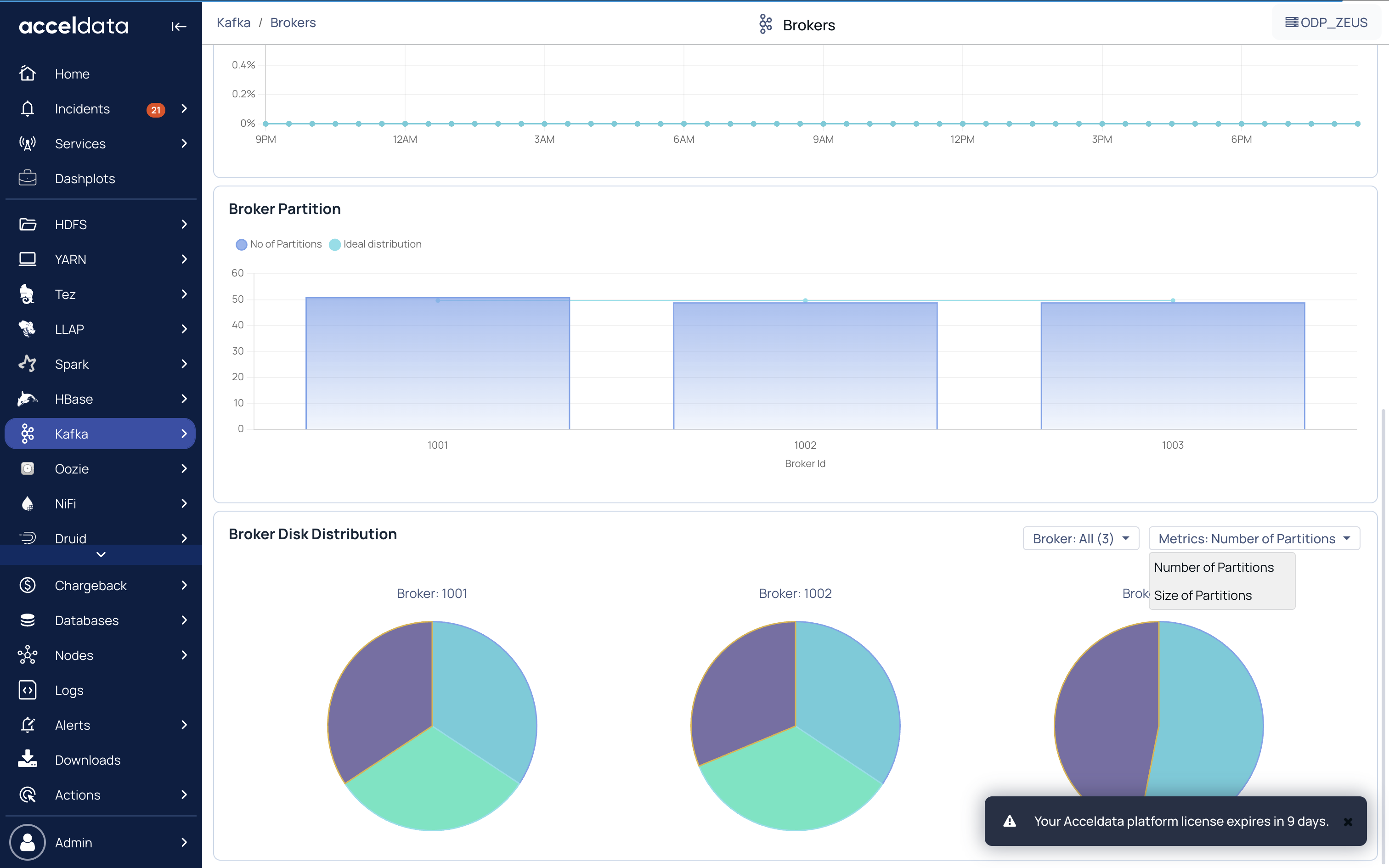Screen dimensions: 1389x868
Task: Expand more services with the down chevron
Action: (x=101, y=554)
